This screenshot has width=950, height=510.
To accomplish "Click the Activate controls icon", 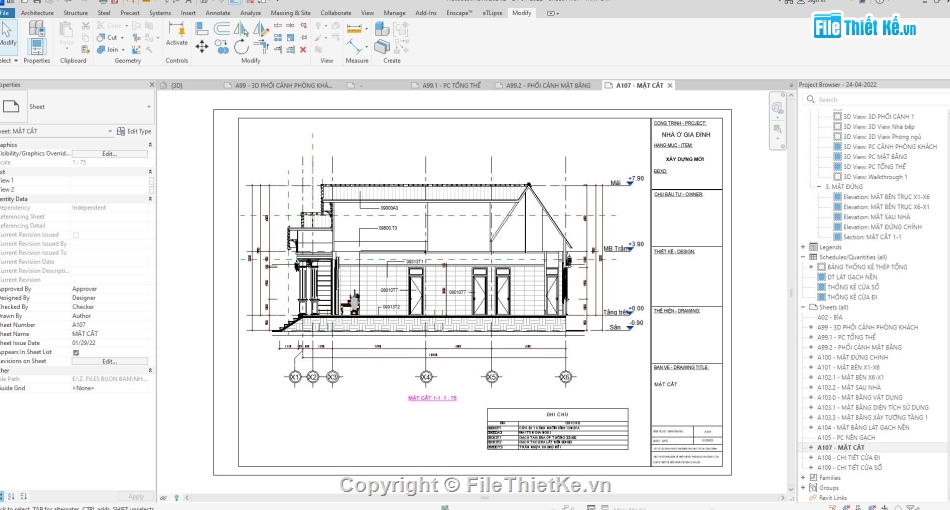I will coord(176,33).
